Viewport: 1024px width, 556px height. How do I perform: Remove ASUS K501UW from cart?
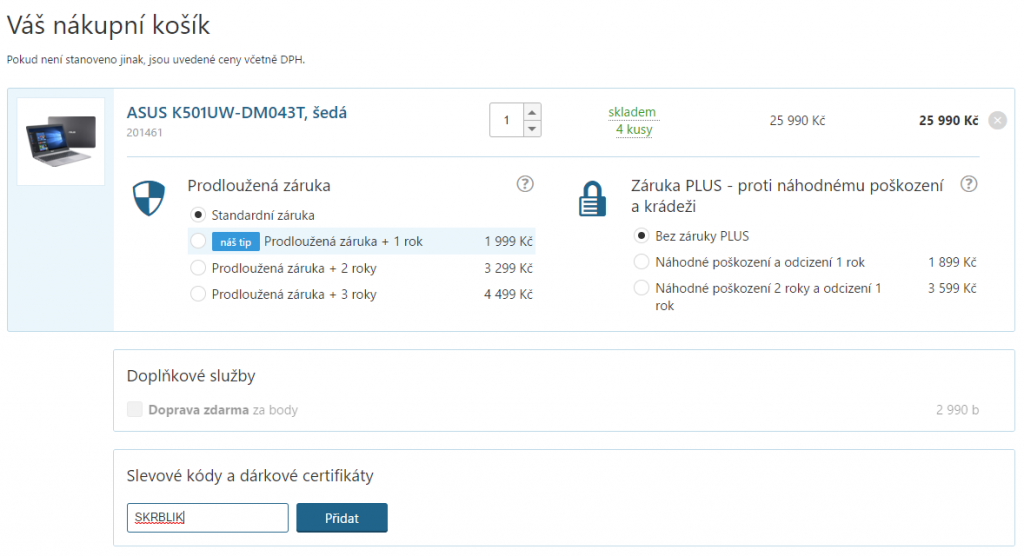(x=997, y=120)
